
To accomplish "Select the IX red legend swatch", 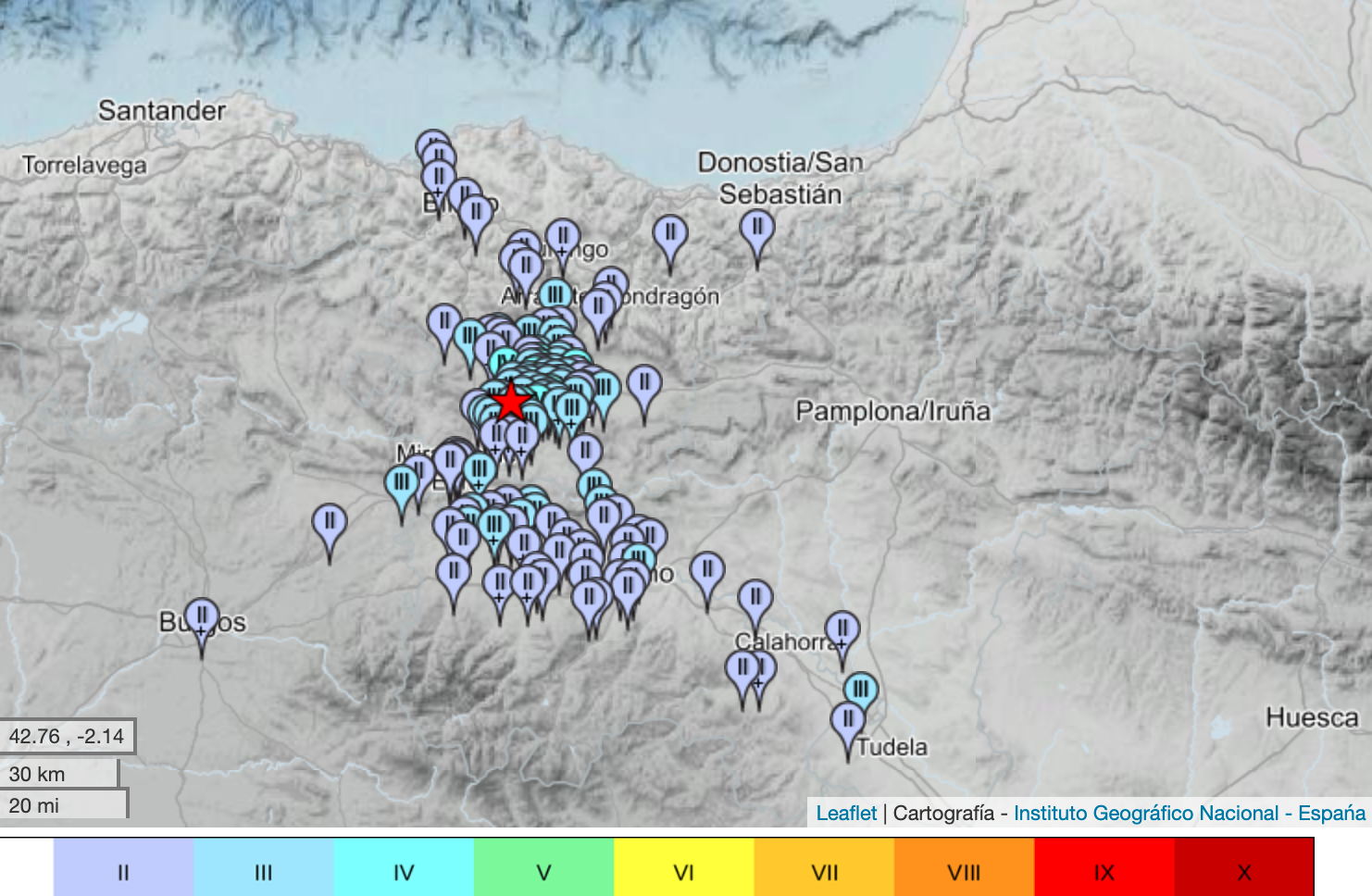I will pyautogui.click(x=1105, y=868).
